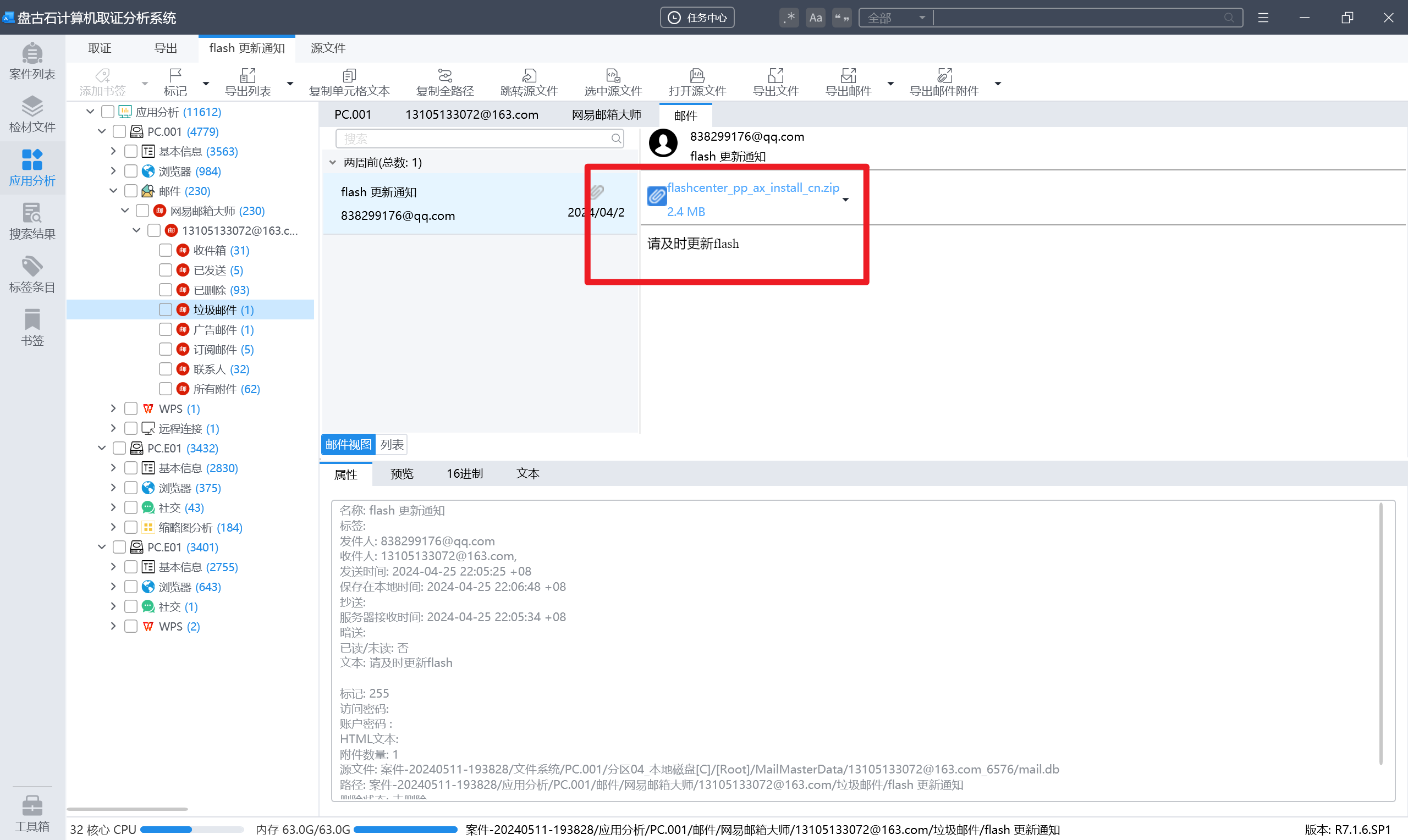Collapse the 邮件 (230) tree node
Screen dimensions: 1408x840
(x=113, y=191)
